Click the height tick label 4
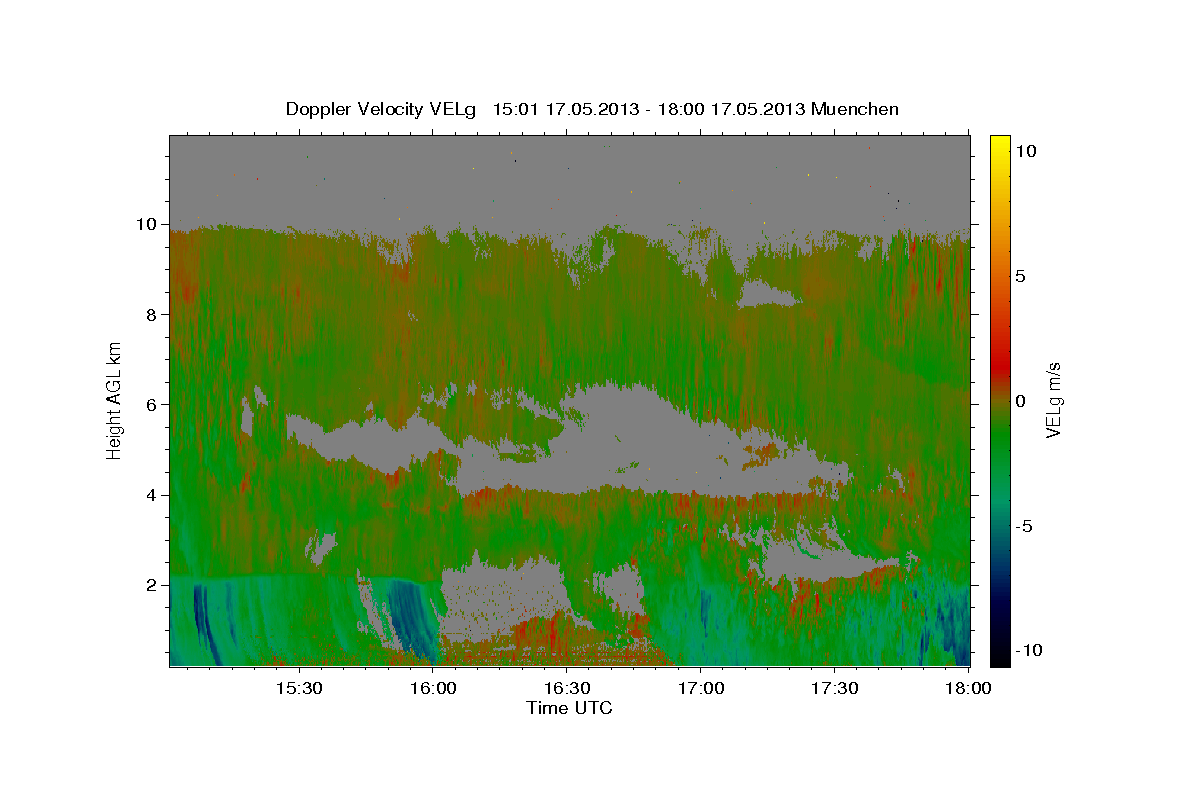This screenshot has height=800, width=1200. pos(153,495)
